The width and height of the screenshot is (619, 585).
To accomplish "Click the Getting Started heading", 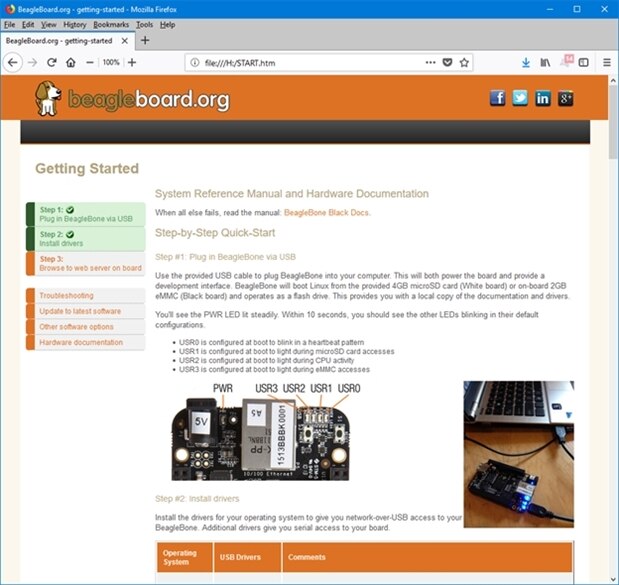I will pos(87,169).
